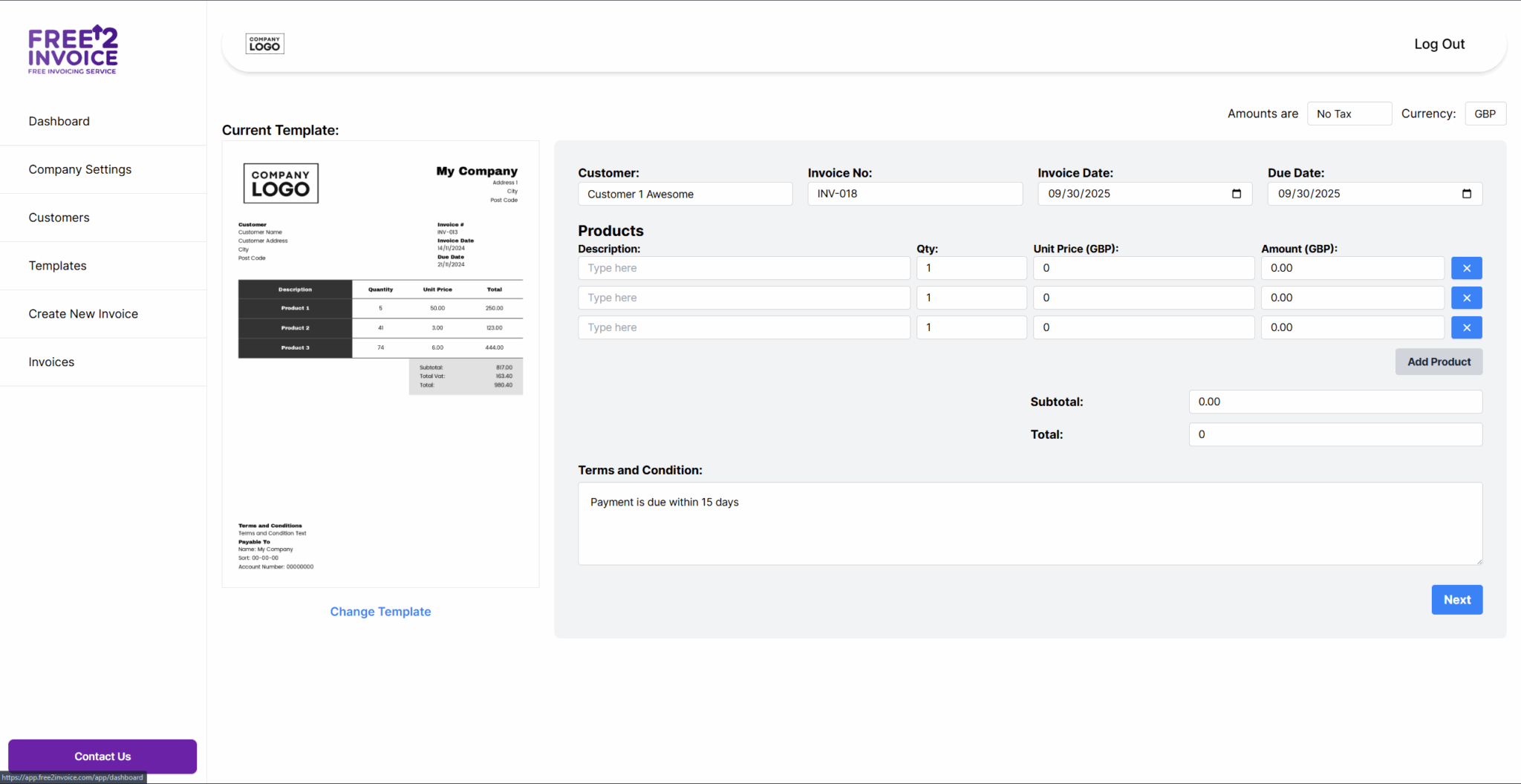Open the GBP currency dropdown
This screenshot has width=1521, height=784.
[x=1485, y=113]
